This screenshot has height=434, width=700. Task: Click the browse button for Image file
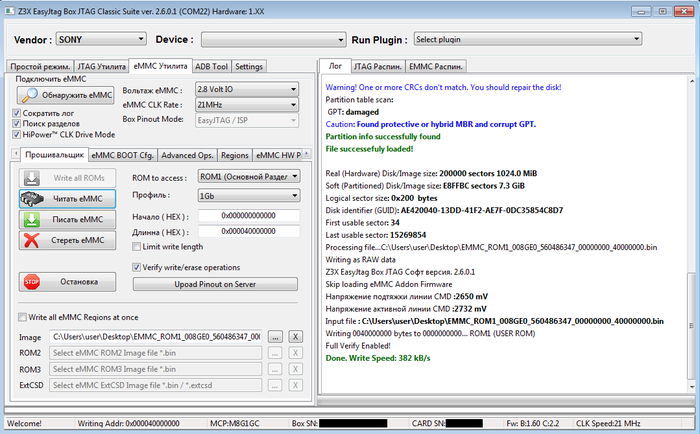click(x=276, y=337)
